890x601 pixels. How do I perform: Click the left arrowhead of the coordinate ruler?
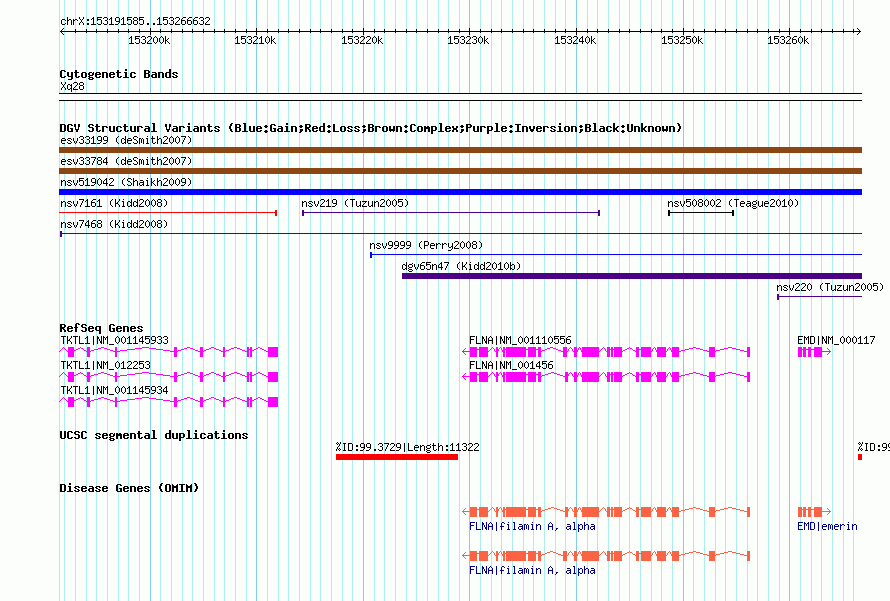click(x=62, y=31)
